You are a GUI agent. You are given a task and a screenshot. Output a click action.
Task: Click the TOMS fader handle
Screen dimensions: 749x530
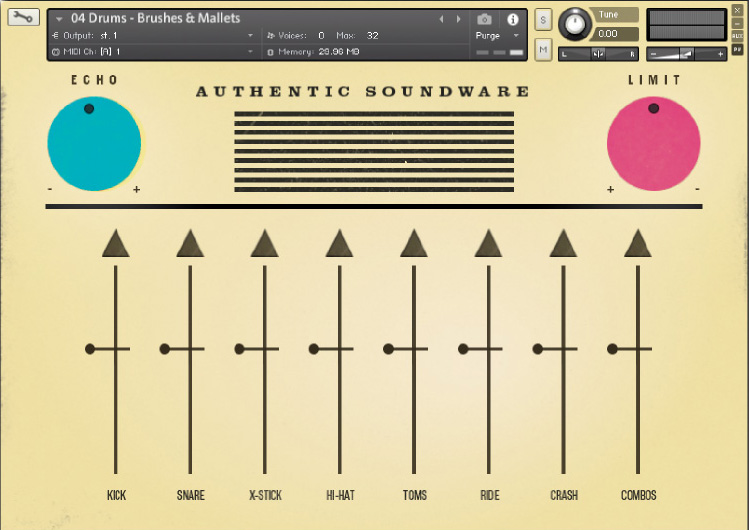point(406,349)
